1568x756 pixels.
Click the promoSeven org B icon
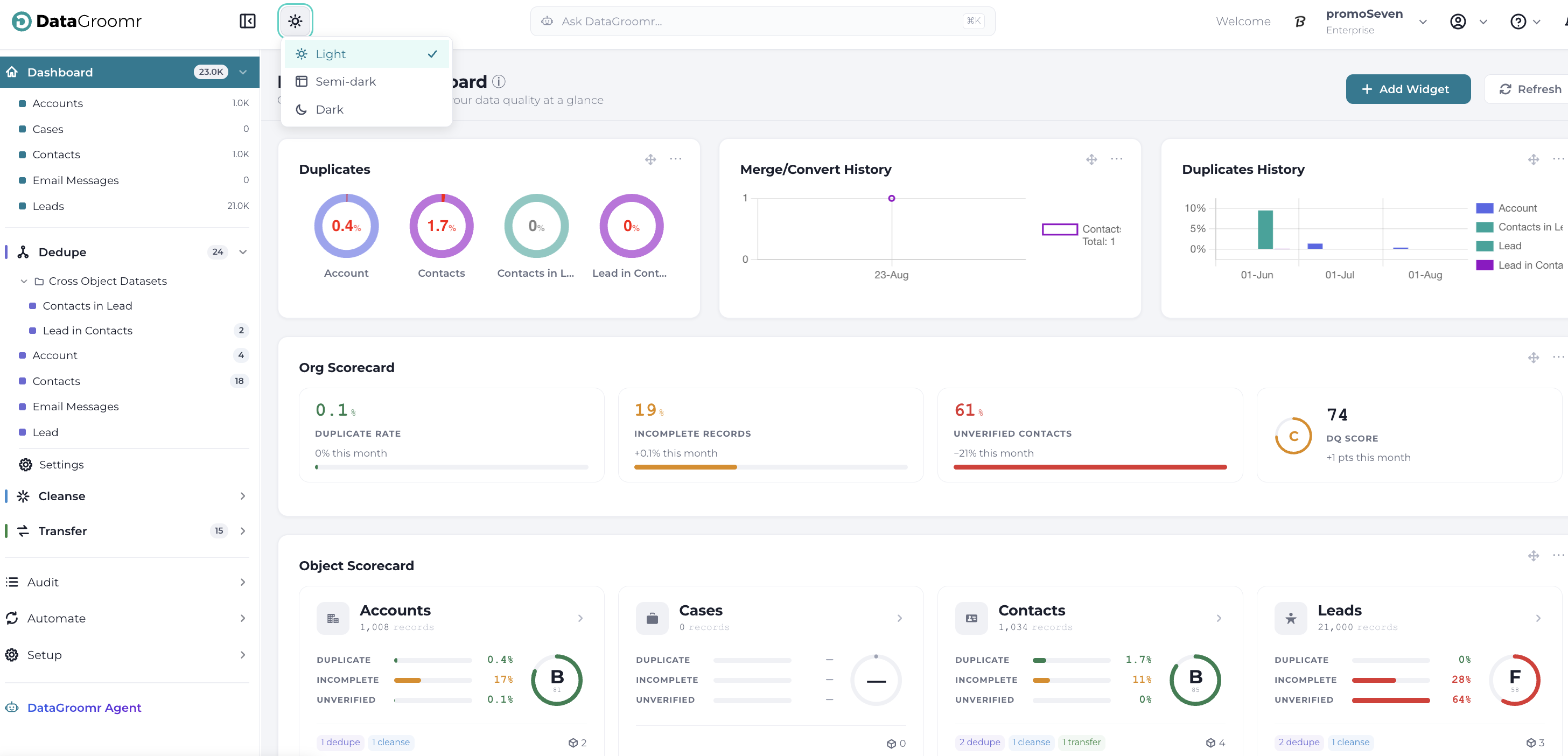[x=1299, y=22]
